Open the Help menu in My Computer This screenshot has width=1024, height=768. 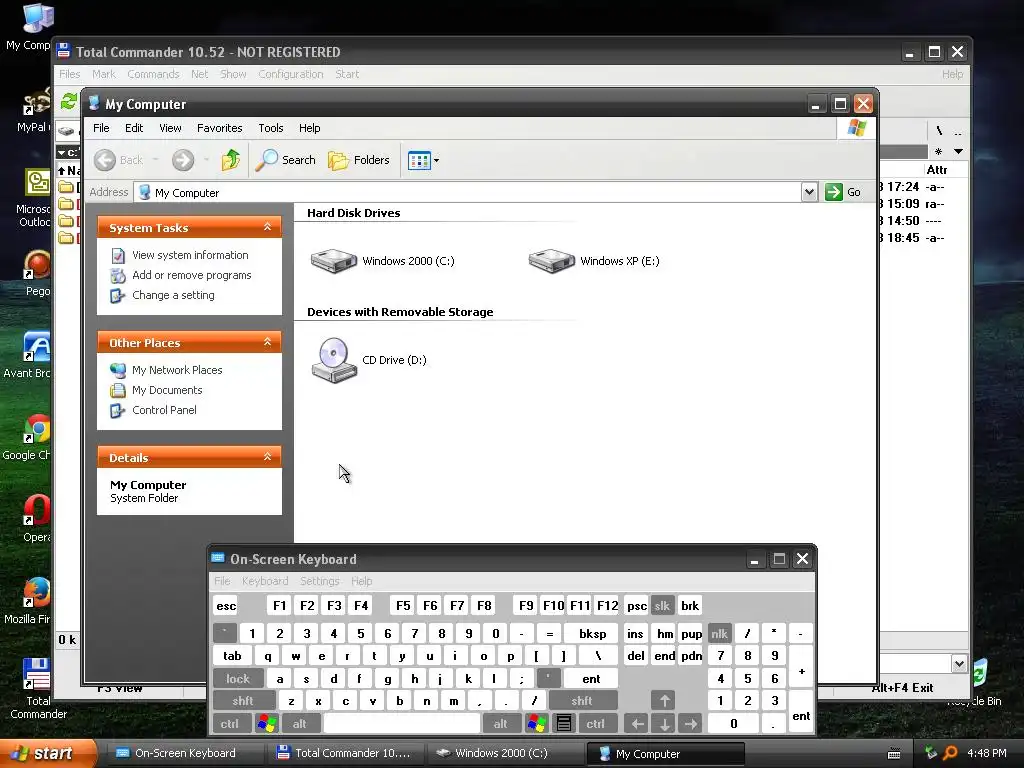coord(310,128)
